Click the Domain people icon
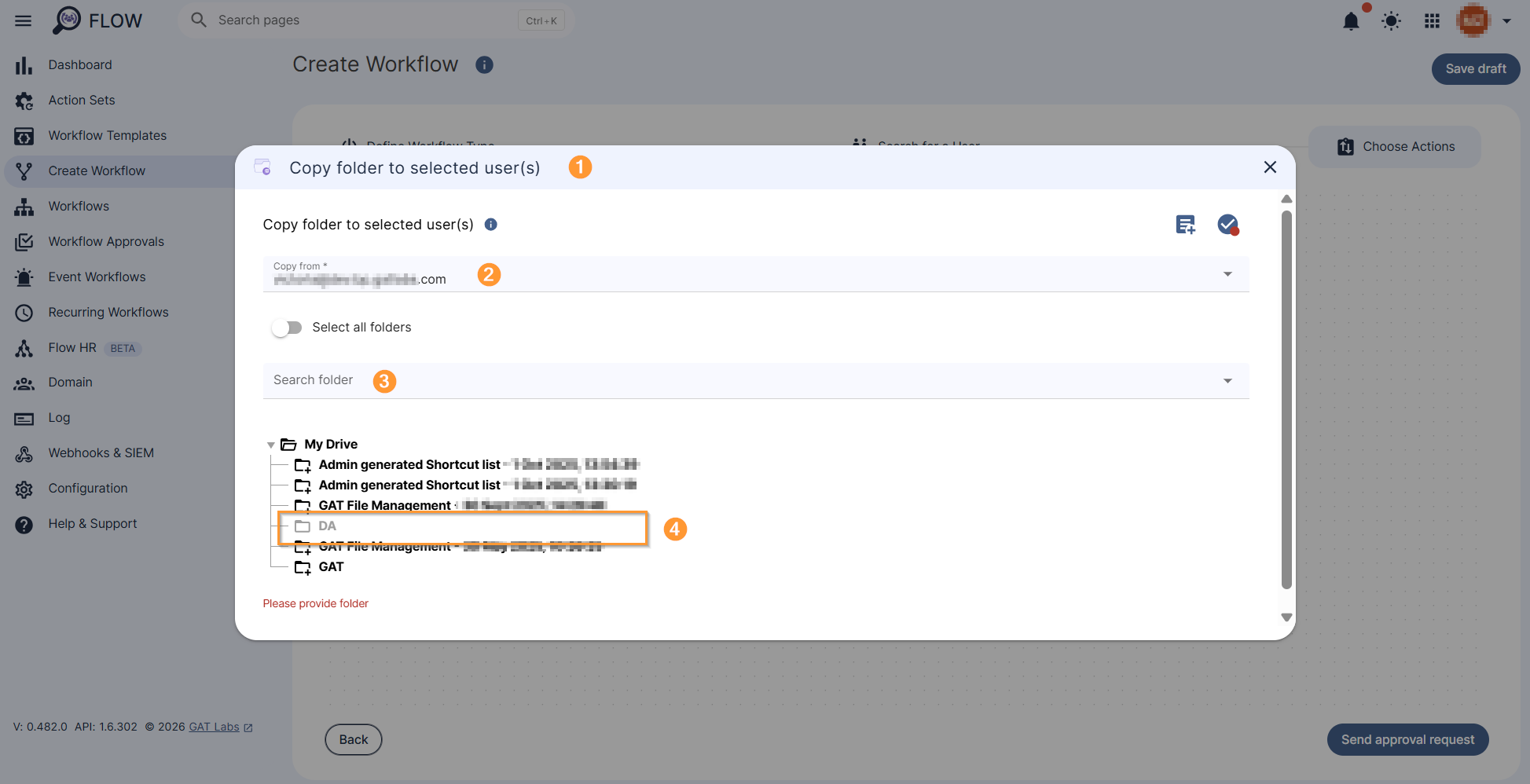Viewport: 1530px width, 784px height. (24, 383)
